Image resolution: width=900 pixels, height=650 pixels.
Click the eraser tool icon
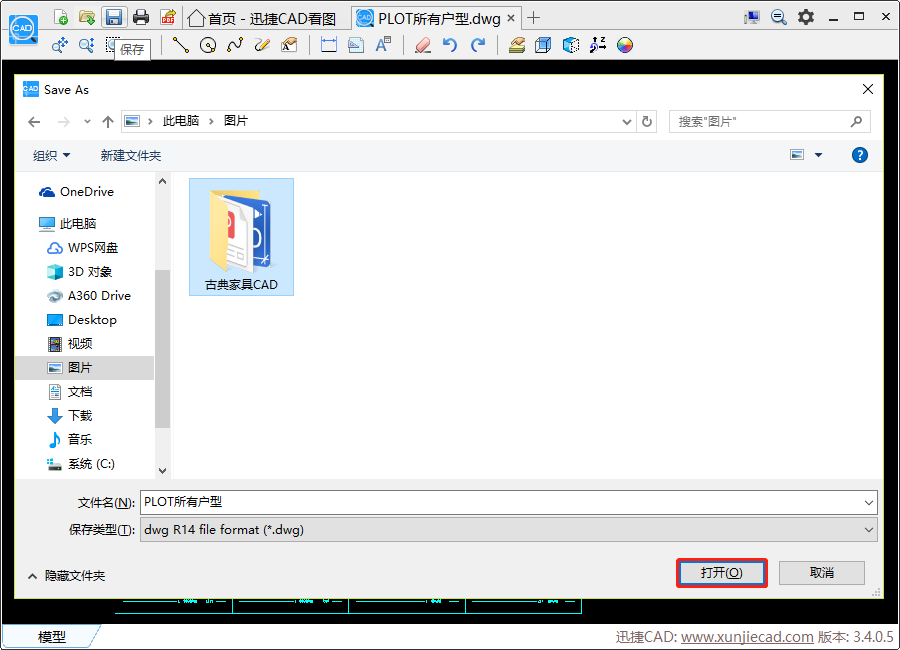click(422, 45)
